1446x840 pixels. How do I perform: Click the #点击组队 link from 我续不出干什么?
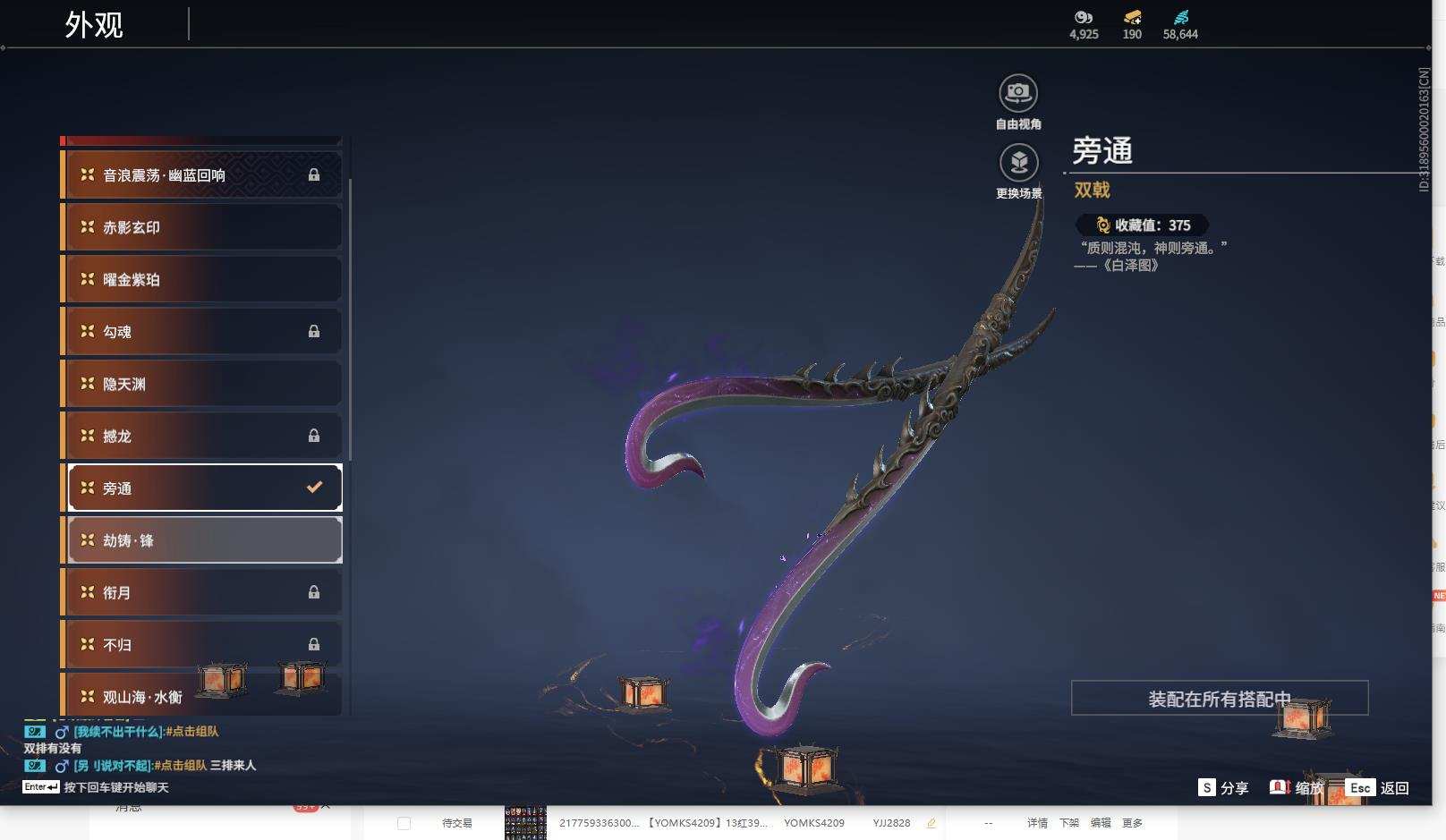coord(192,732)
